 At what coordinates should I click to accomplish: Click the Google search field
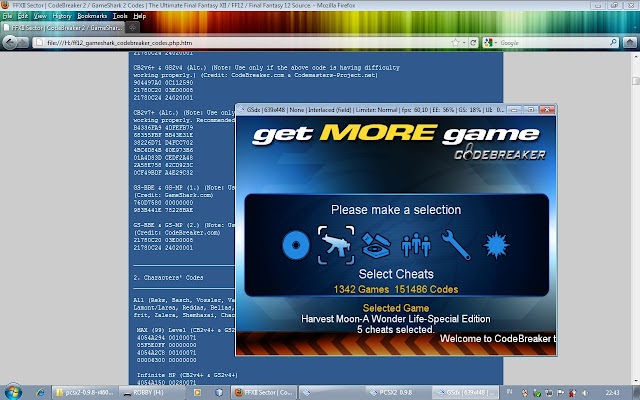click(x=553, y=42)
